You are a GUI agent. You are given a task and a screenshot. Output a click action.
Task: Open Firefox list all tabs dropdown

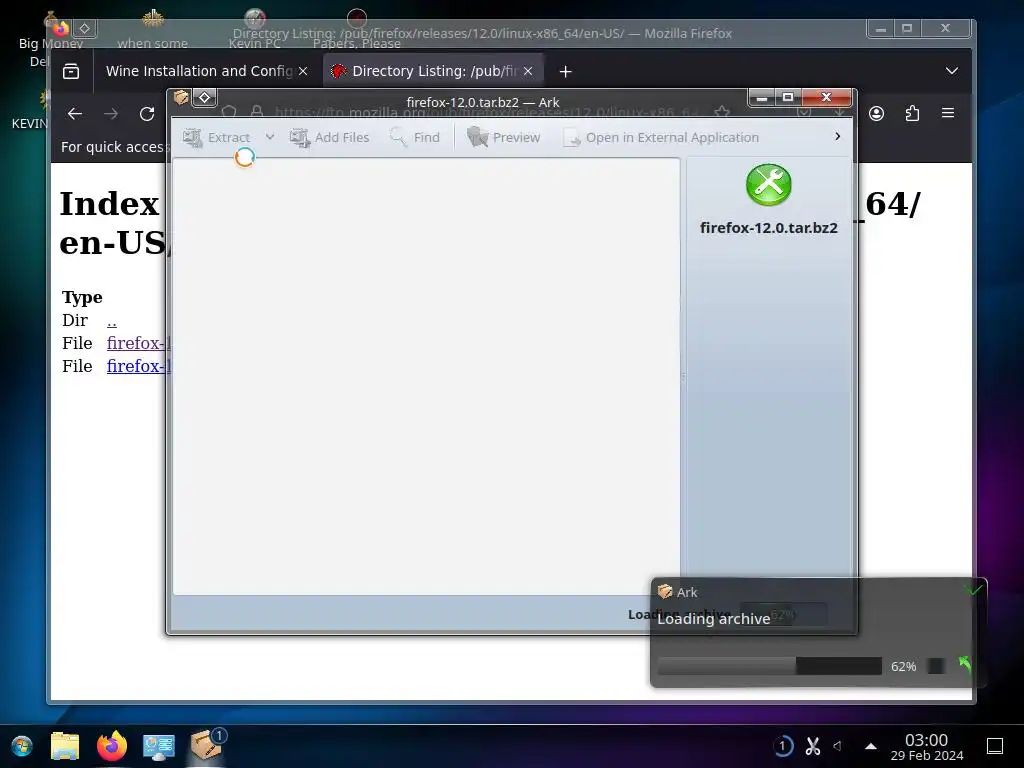[x=952, y=71]
